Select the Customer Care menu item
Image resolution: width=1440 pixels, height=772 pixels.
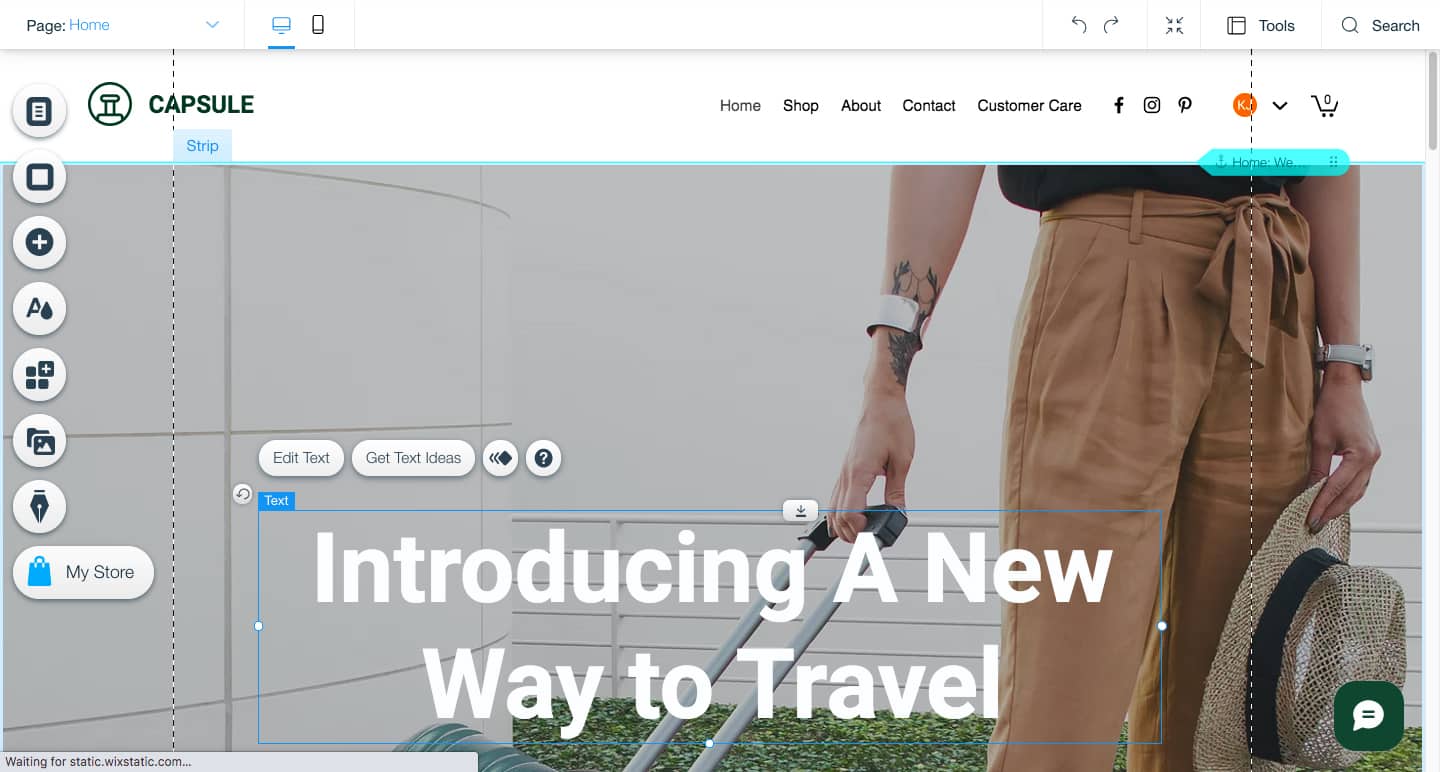[1029, 105]
